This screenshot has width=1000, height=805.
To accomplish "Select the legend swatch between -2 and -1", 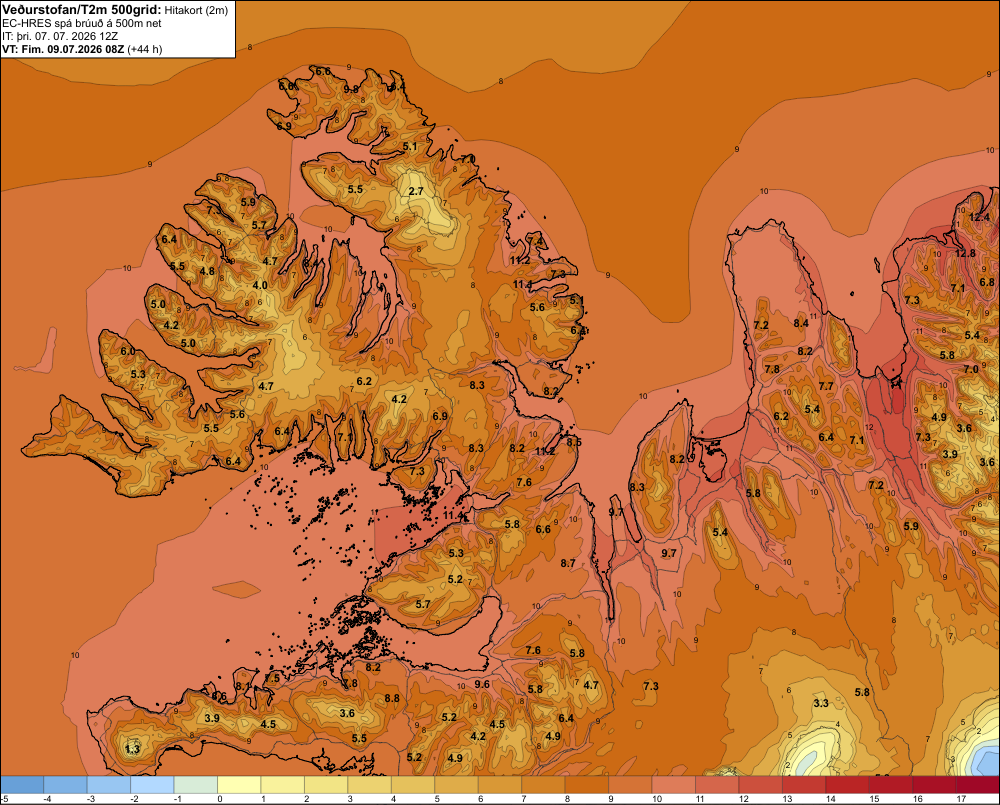I will [x=152, y=785].
